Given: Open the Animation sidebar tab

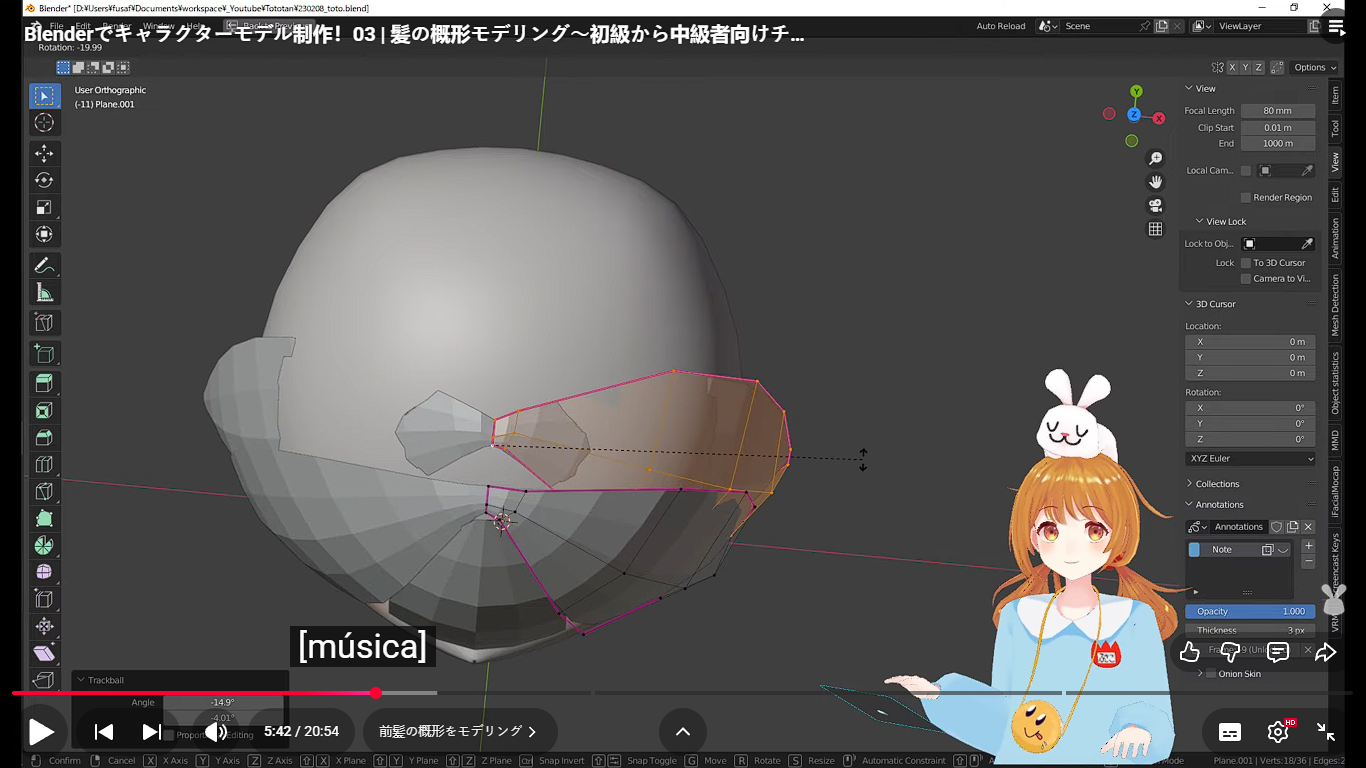Looking at the screenshot, I should (x=1335, y=238).
